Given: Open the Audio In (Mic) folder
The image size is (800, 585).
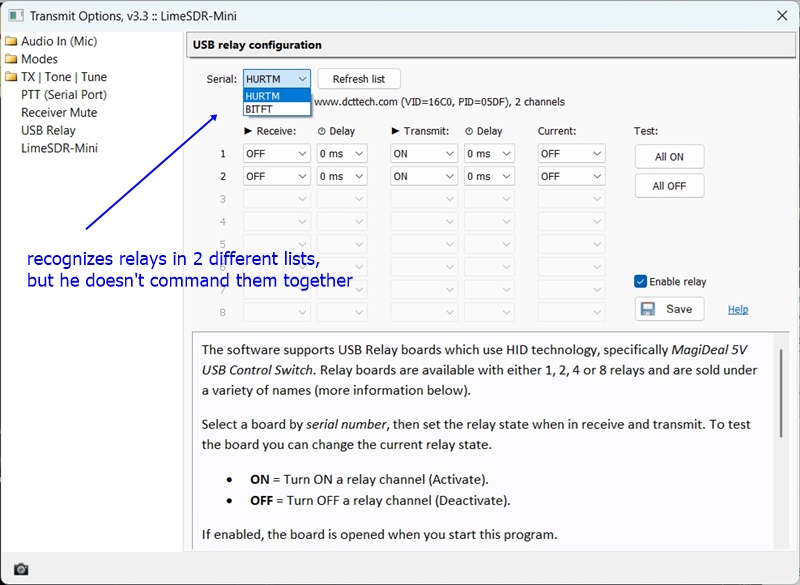Looking at the screenshot, I should [58, 41].
